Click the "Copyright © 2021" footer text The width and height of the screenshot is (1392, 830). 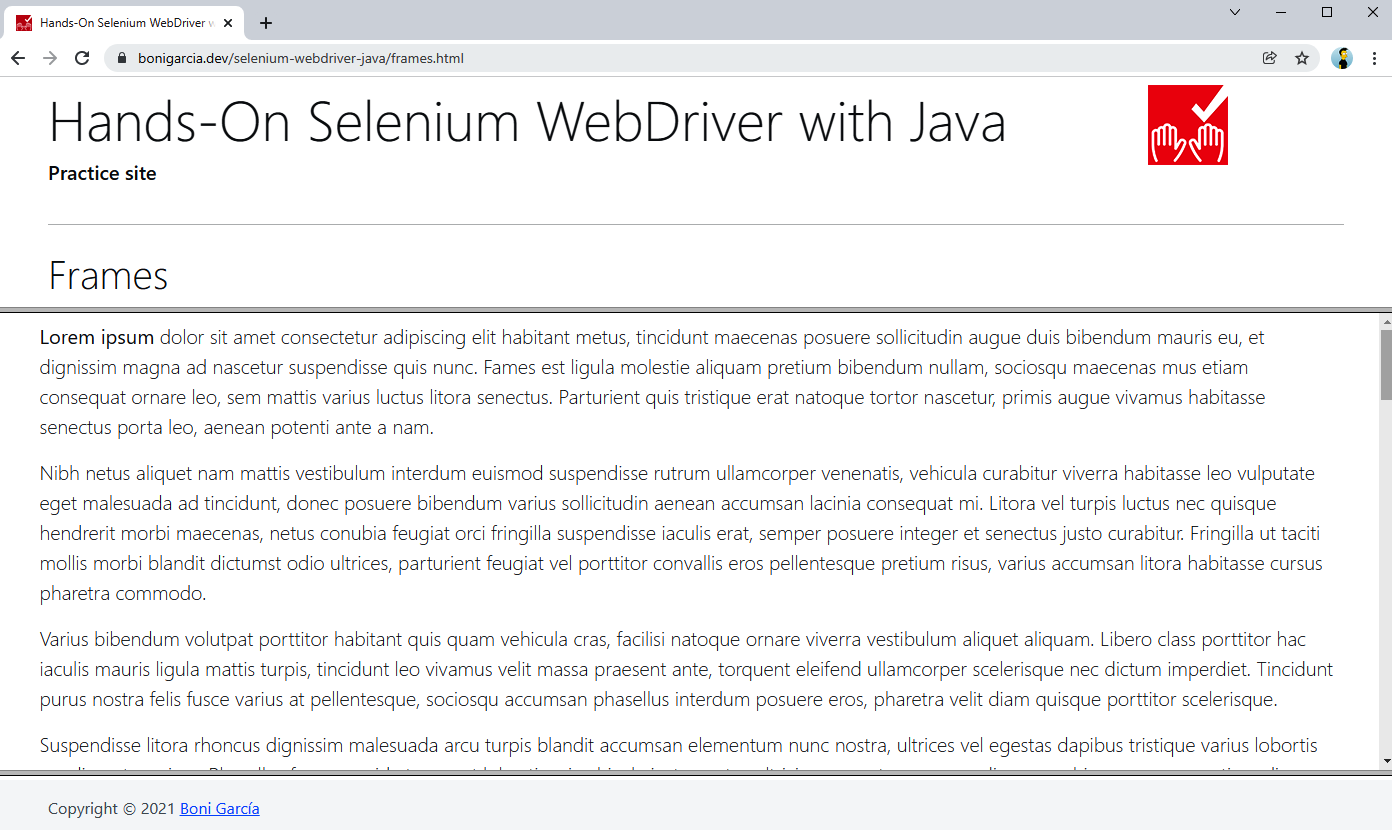point(112,808)
